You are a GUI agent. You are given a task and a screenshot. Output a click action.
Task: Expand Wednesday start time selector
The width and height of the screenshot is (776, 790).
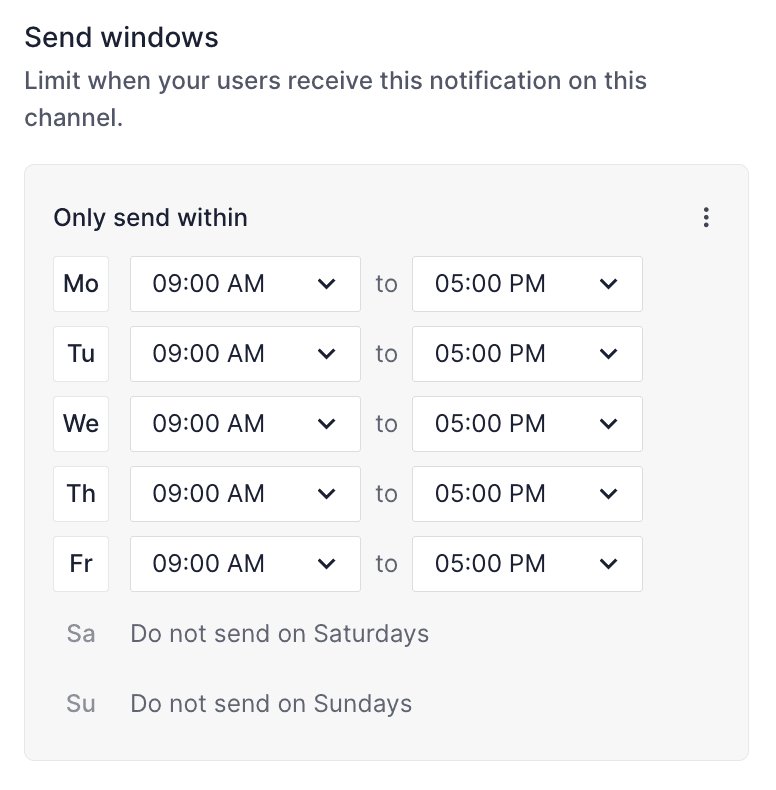tap(245, 424)
